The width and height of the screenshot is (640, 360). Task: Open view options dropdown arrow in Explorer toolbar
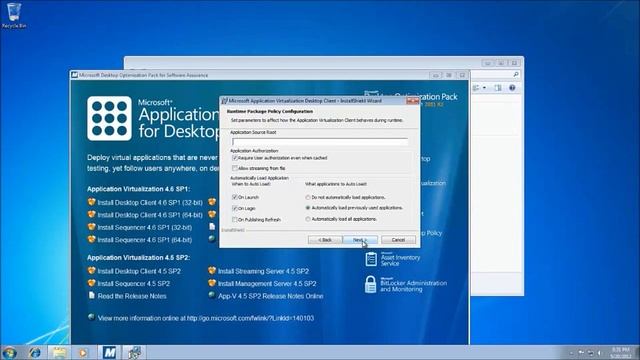(x=484, y=88)
